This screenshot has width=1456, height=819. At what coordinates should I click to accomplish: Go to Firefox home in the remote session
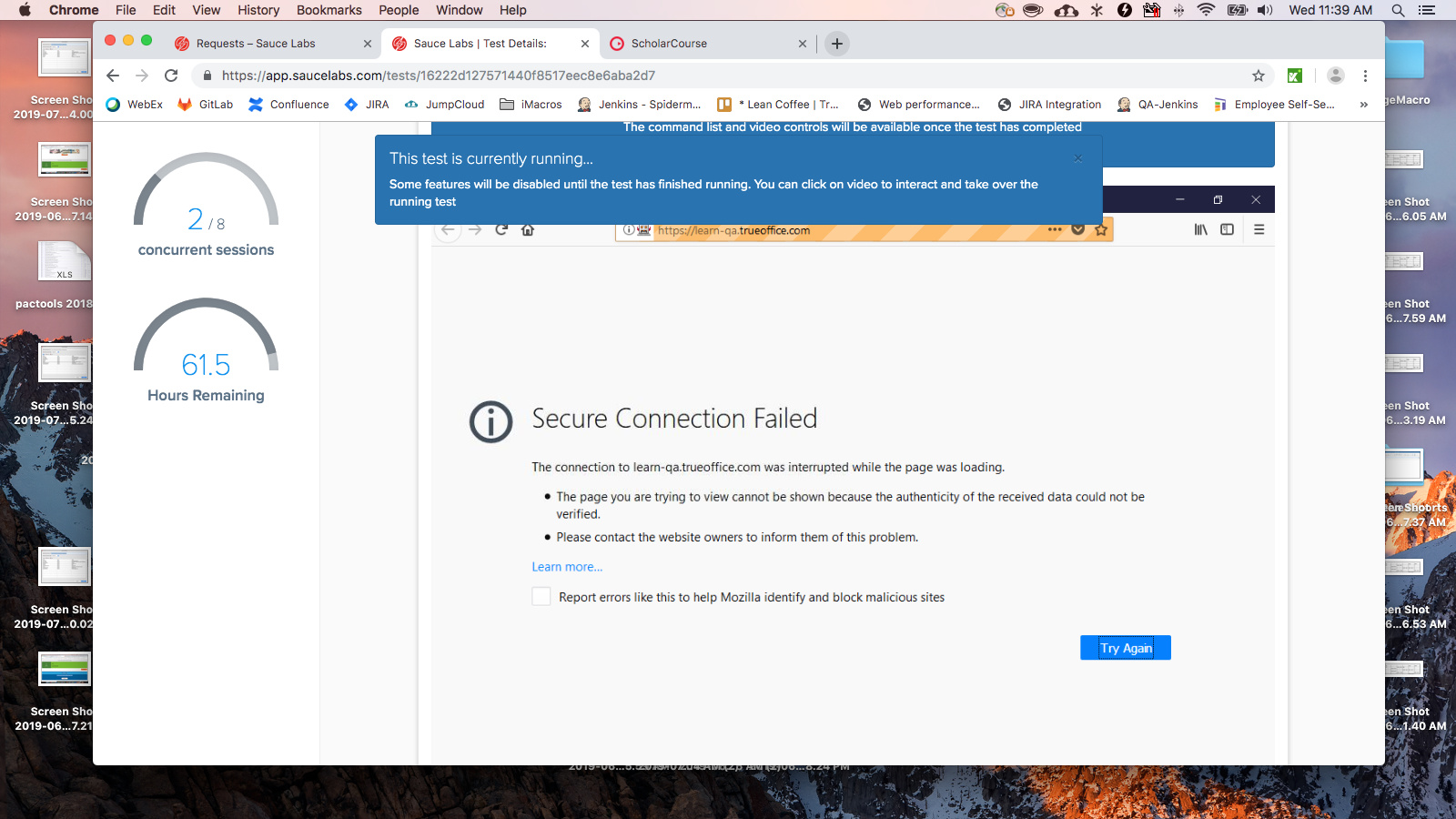pos(528,230)
